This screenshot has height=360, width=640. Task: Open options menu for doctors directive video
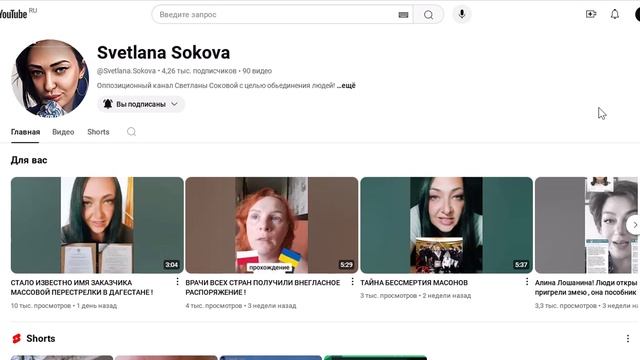(x=352, y=282)
